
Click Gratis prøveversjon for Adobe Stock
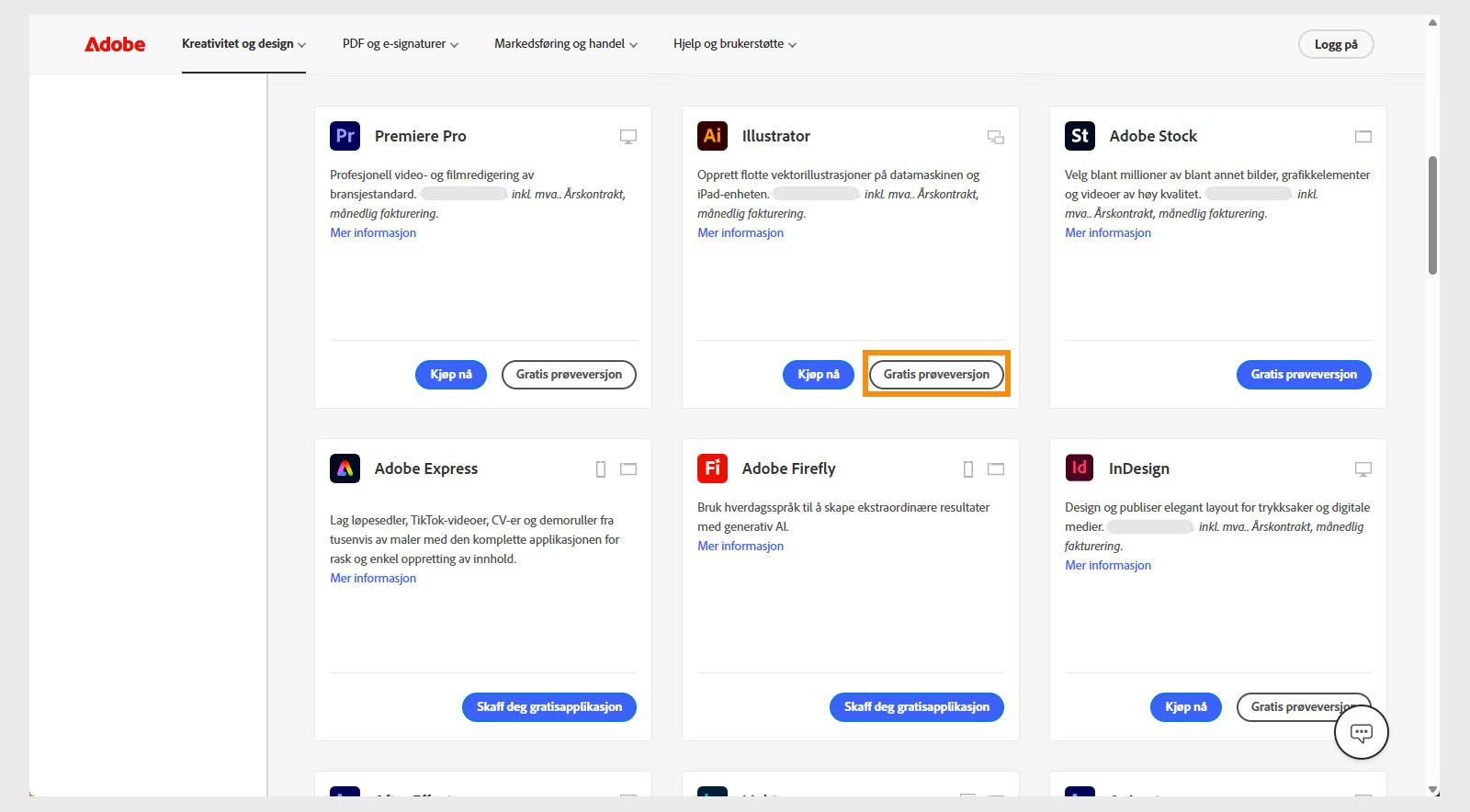pyautogui.click(x=1304, y=375)
